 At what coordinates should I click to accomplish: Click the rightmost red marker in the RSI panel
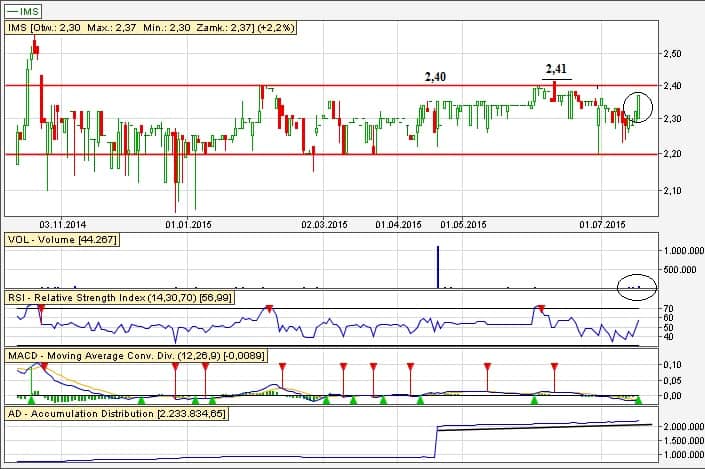(541, 308)
